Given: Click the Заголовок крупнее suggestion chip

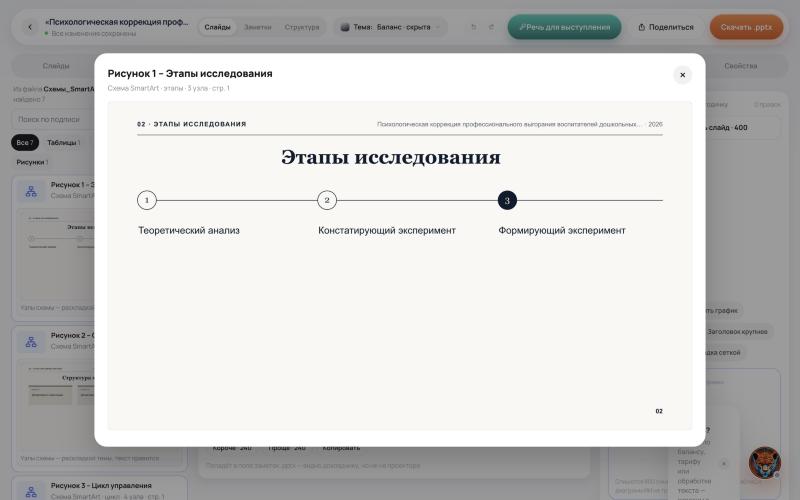Looking at the screenshot, I should [x=737, y=332].
